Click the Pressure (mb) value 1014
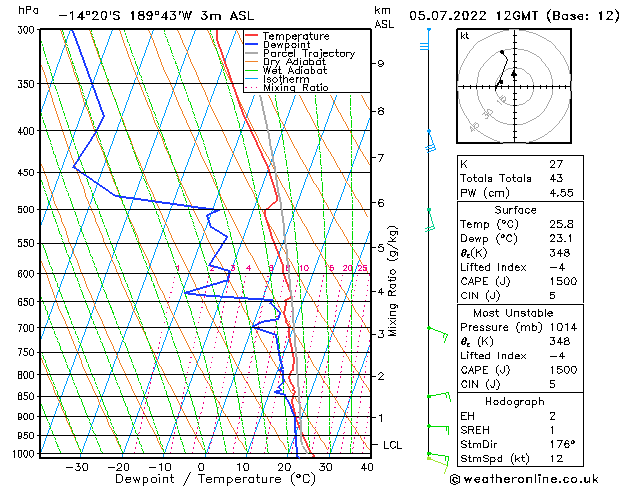 click(563, 327)
